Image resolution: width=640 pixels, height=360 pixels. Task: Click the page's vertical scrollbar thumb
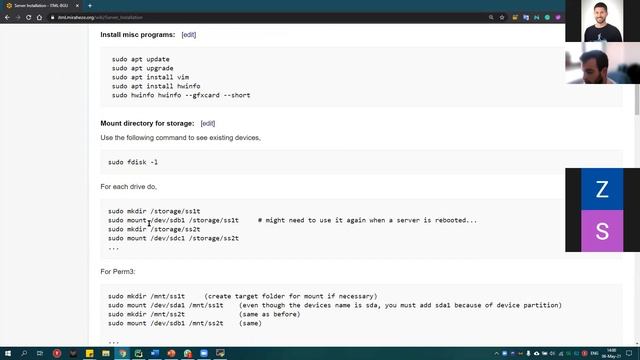click(x=637, y=100)
